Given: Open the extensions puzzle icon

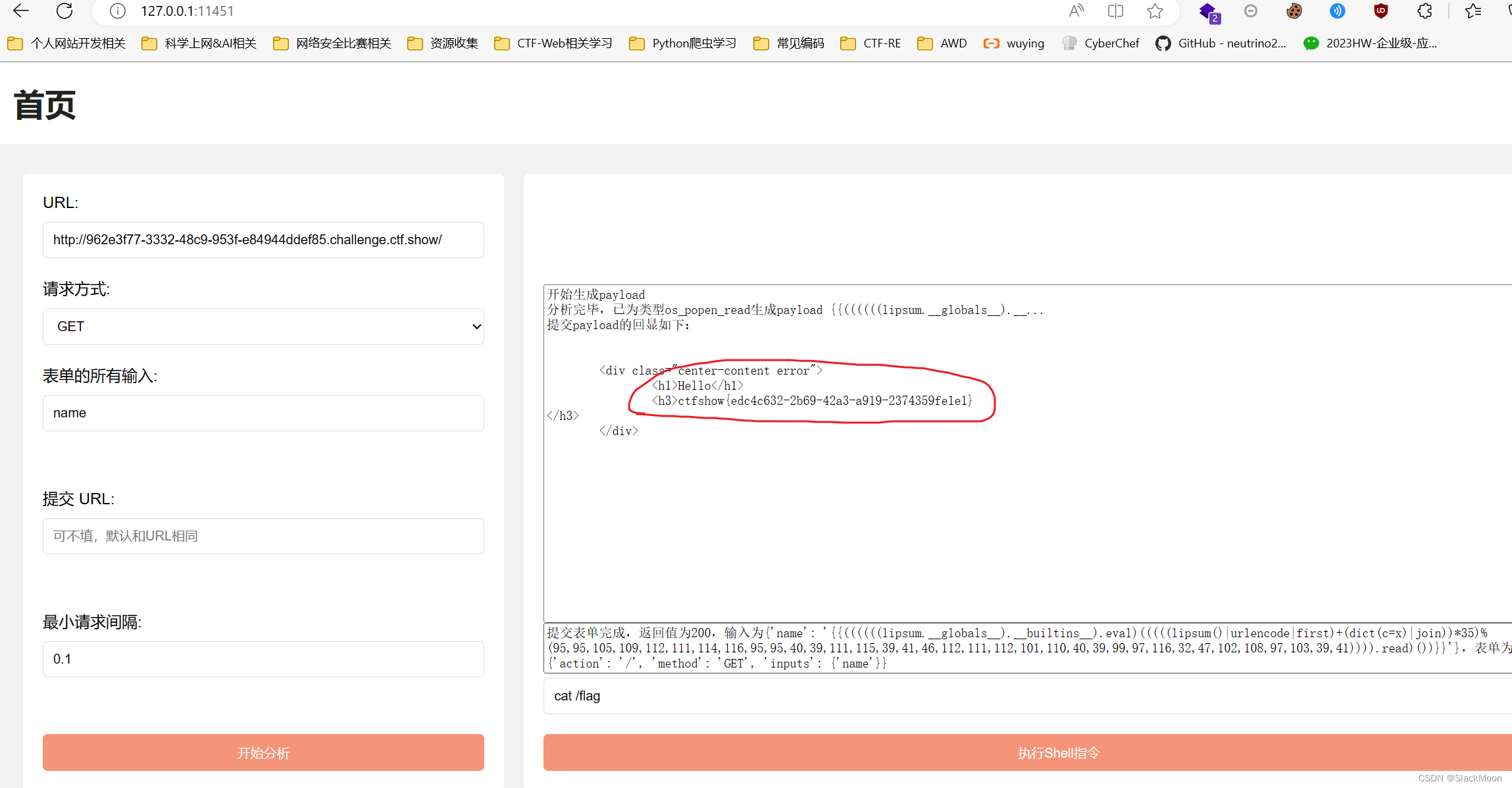Looking at the screenshot, I should [1424, 11].
